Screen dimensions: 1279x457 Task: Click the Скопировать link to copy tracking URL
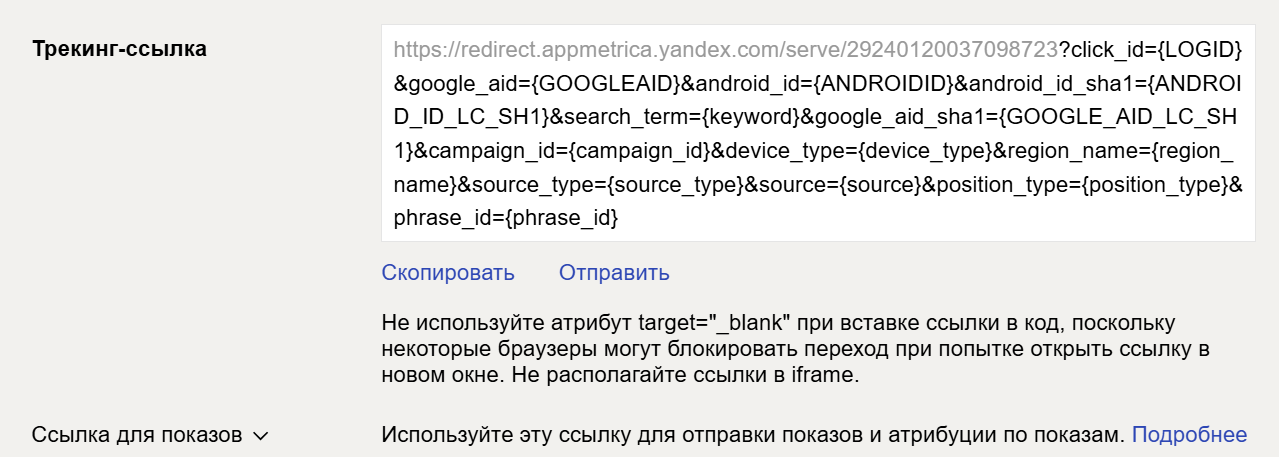[x=448, y=272]
